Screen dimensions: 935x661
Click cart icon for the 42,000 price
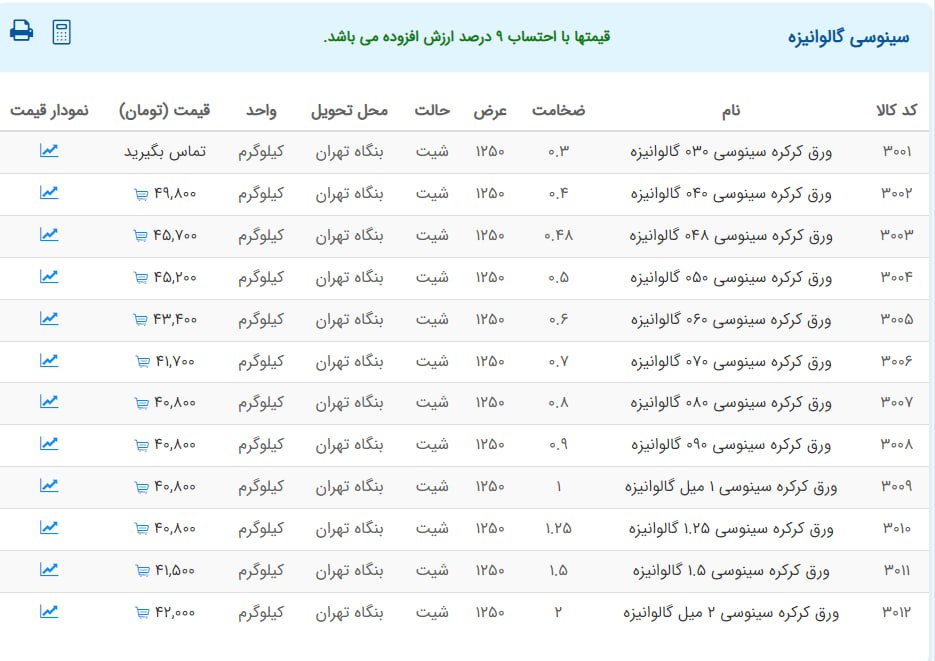(140, 613)
